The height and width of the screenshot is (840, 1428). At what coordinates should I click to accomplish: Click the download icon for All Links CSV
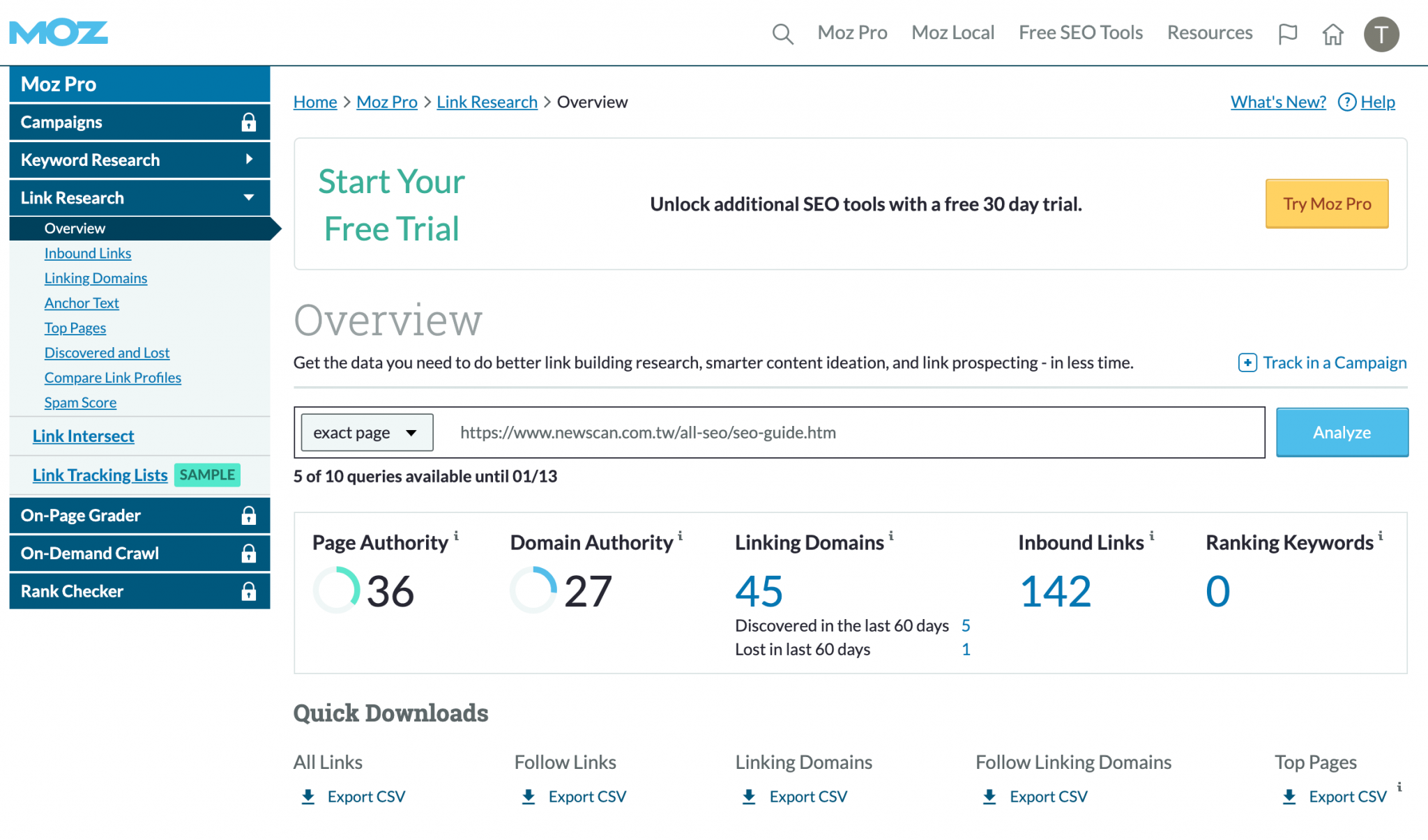[x=307, y=796]
